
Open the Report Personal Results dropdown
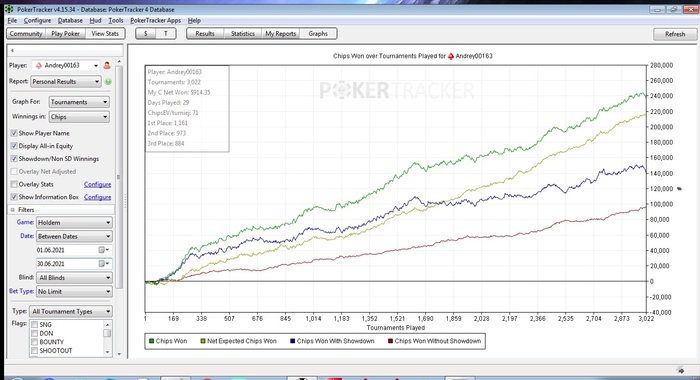(66, 82)
